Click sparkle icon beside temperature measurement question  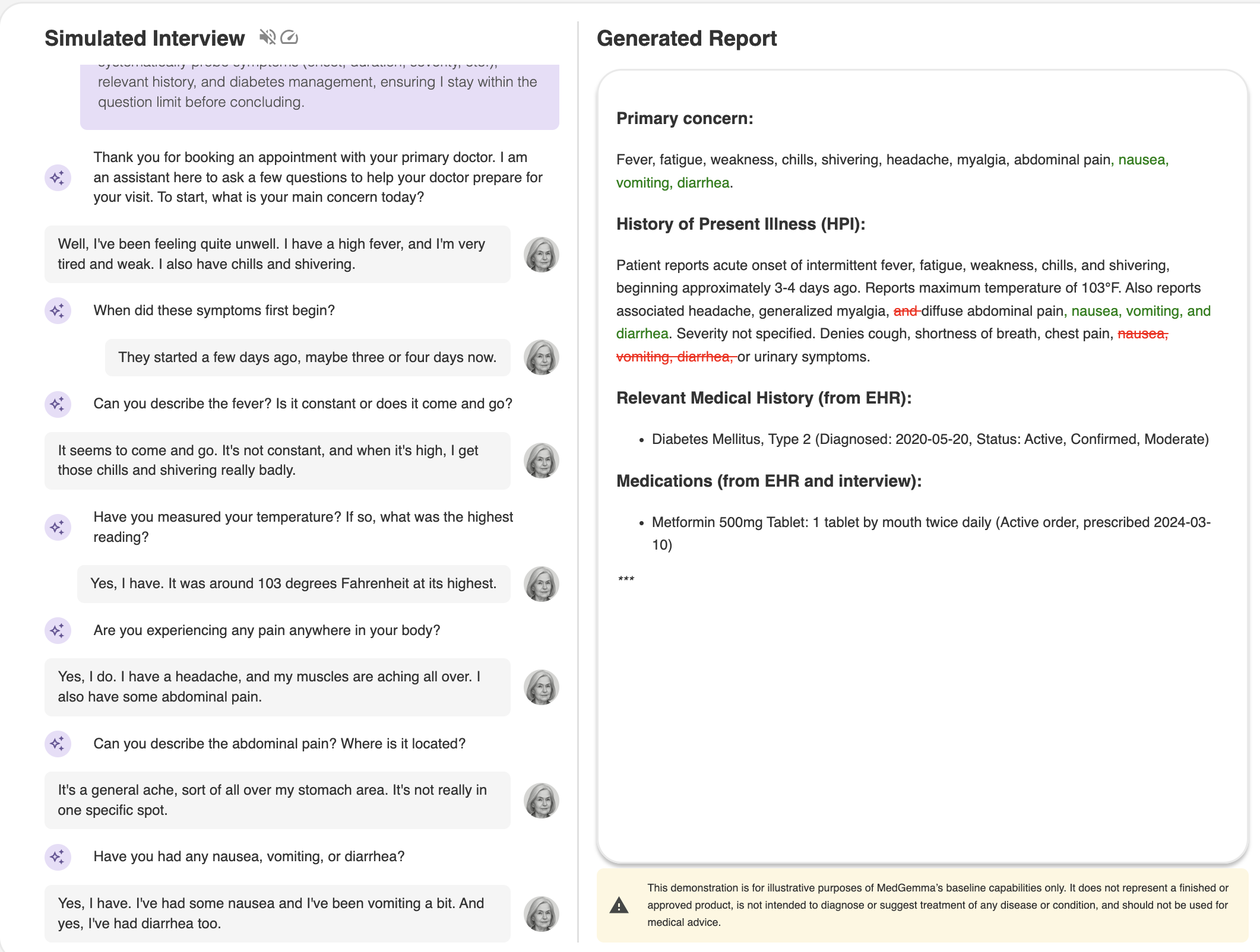pyautogui.click(x=58, y=527)
